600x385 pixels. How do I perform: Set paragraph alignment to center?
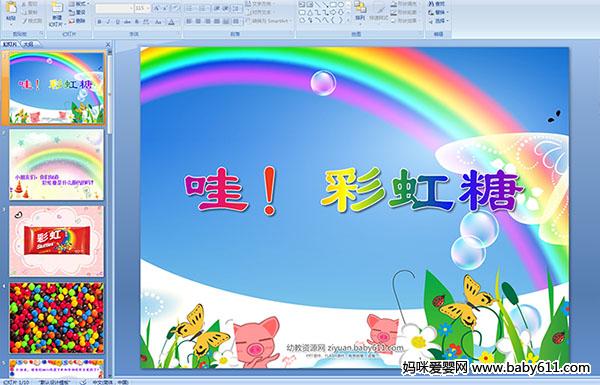tap(198, 21)
